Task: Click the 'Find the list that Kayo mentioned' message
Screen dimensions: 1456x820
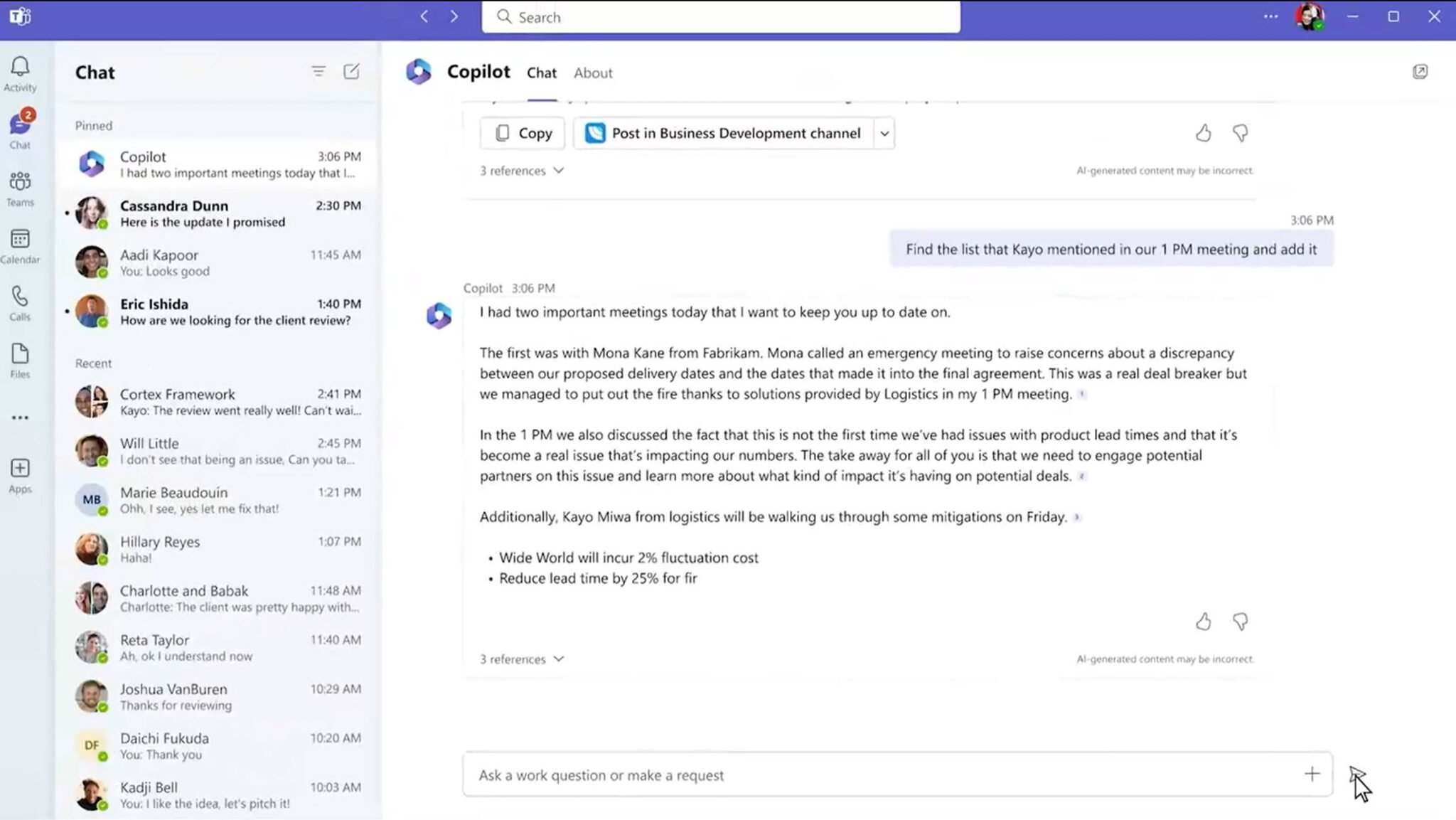Action: pos(1111,249)
